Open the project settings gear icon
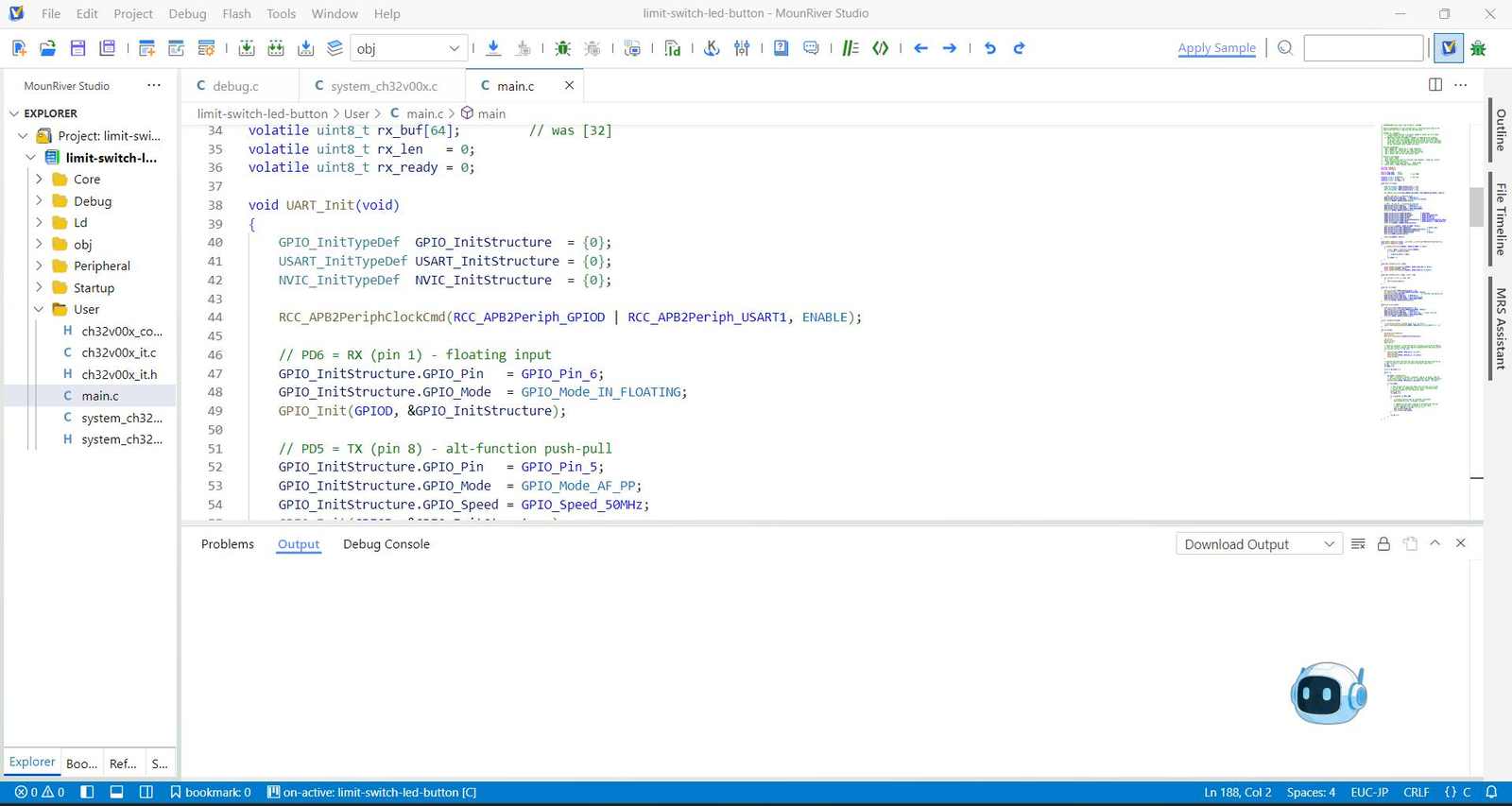 point(206,48)
